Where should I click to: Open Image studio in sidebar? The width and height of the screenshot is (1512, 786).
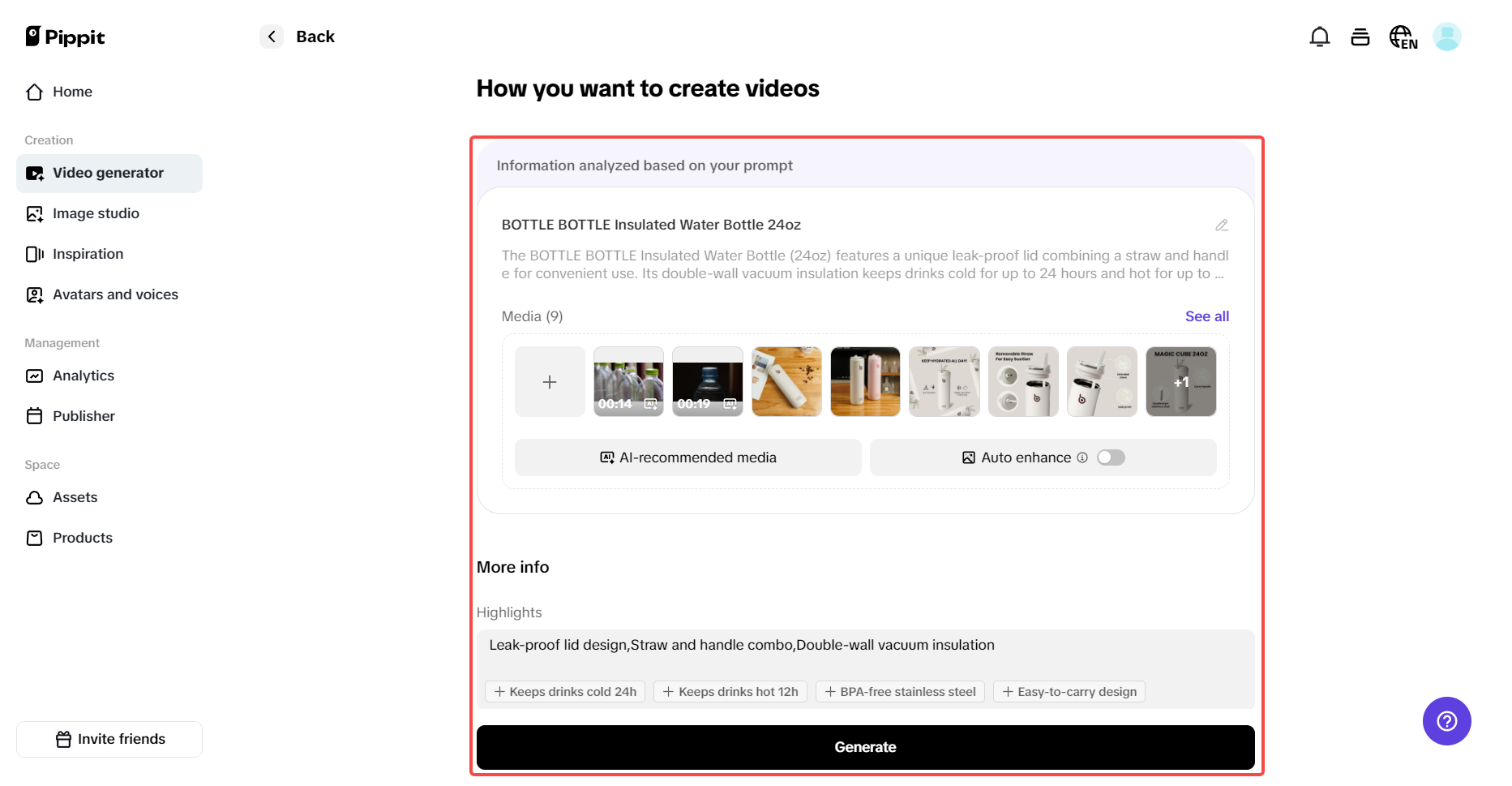tap(96, 213)
